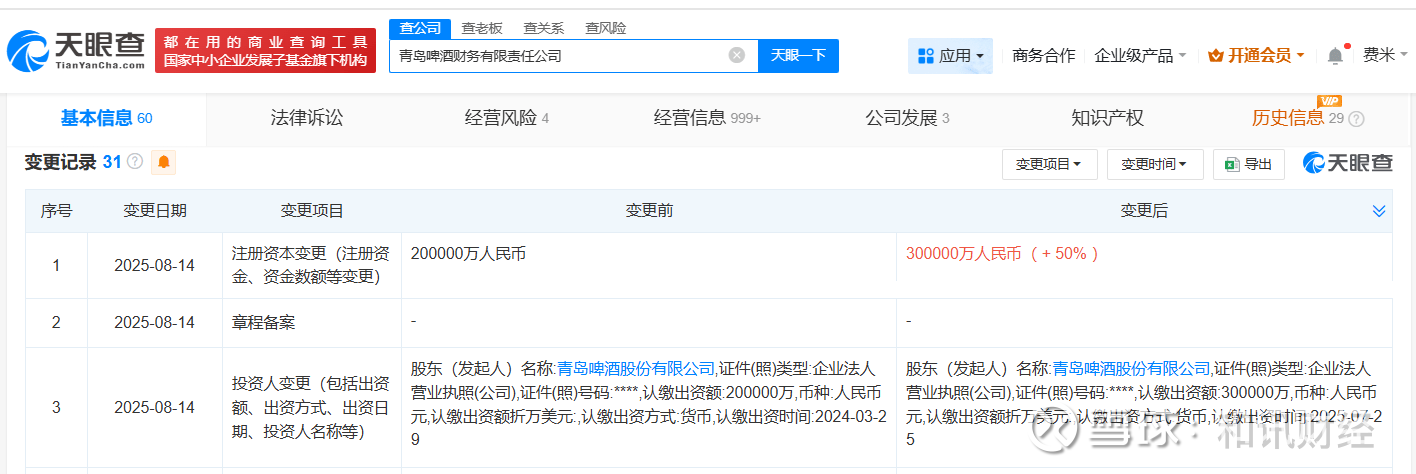Click the 变更记录 section heading

pos(60,162)
